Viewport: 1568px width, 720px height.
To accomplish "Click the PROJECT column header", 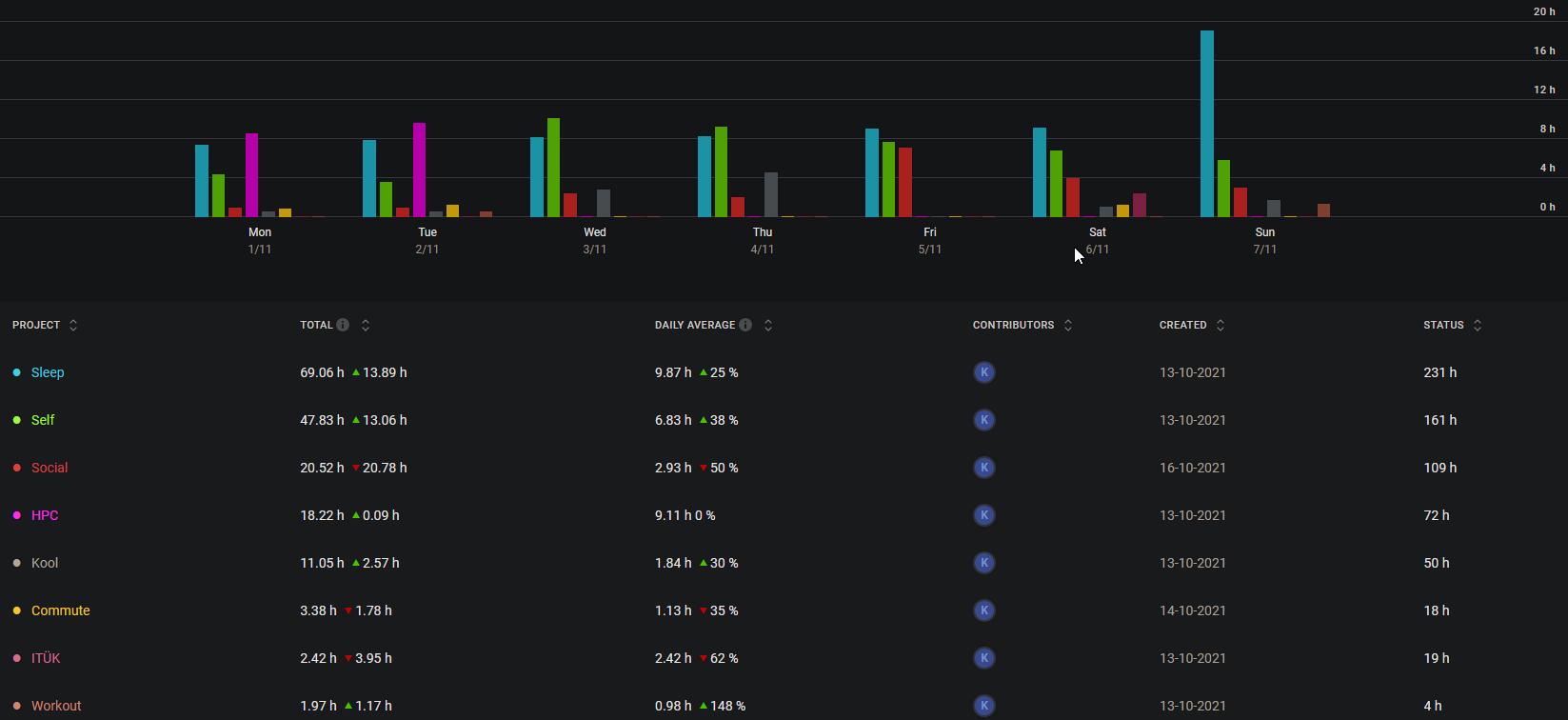I will 36,325.
